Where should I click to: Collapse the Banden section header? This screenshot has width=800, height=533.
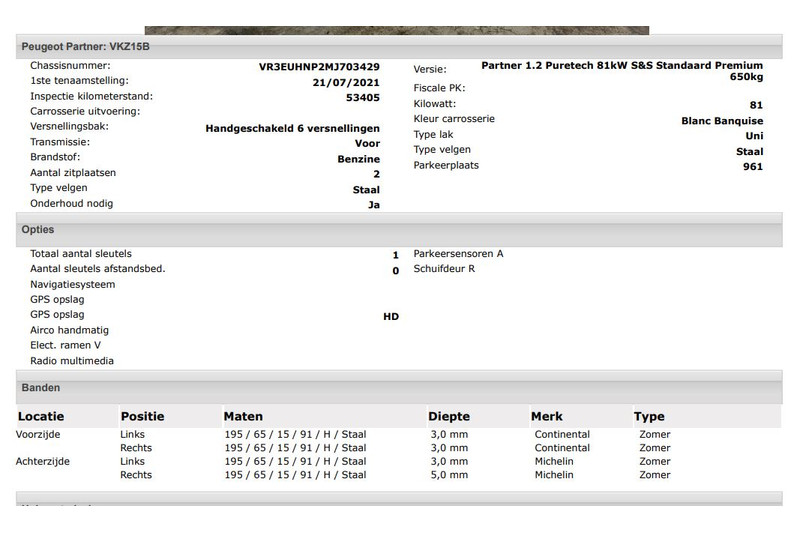click(41, 387)
